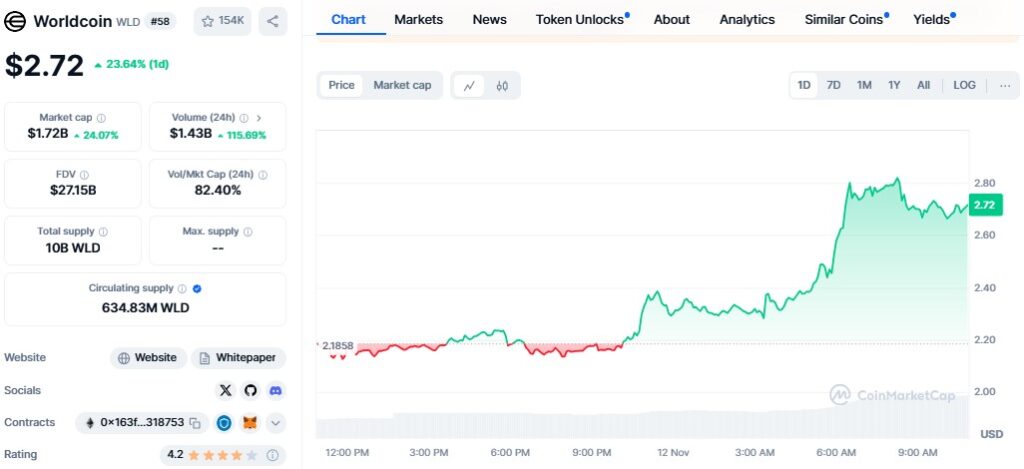The height and width of the screenshot is (469, 1024).
Task: Open Worldcoin's Discord icon
Action: pyautogui.click(x=276, y=391)
